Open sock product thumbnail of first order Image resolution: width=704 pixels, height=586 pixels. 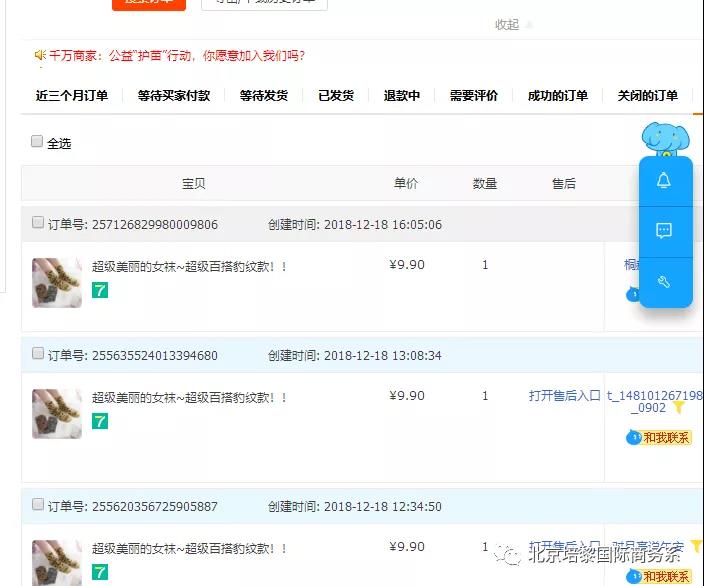pyautogui.click(x=57, y=282)
